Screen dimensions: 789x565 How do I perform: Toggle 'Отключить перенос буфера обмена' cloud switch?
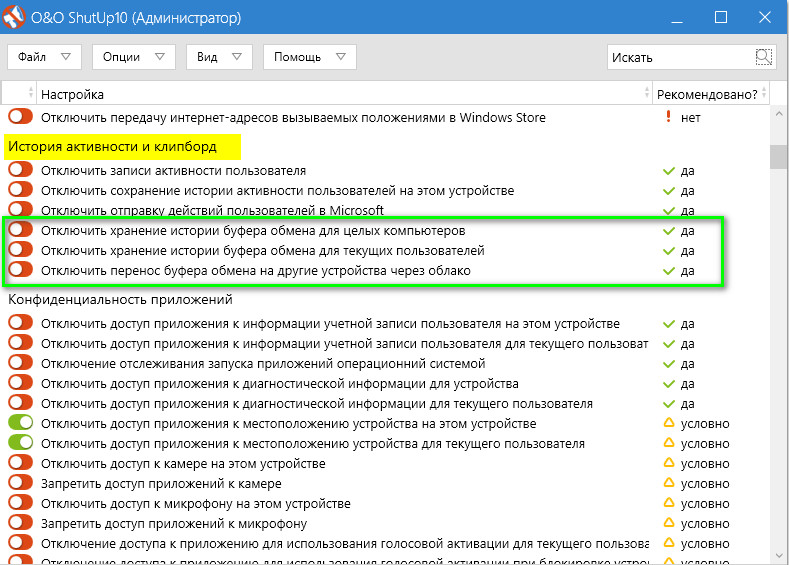coord(21,270)
